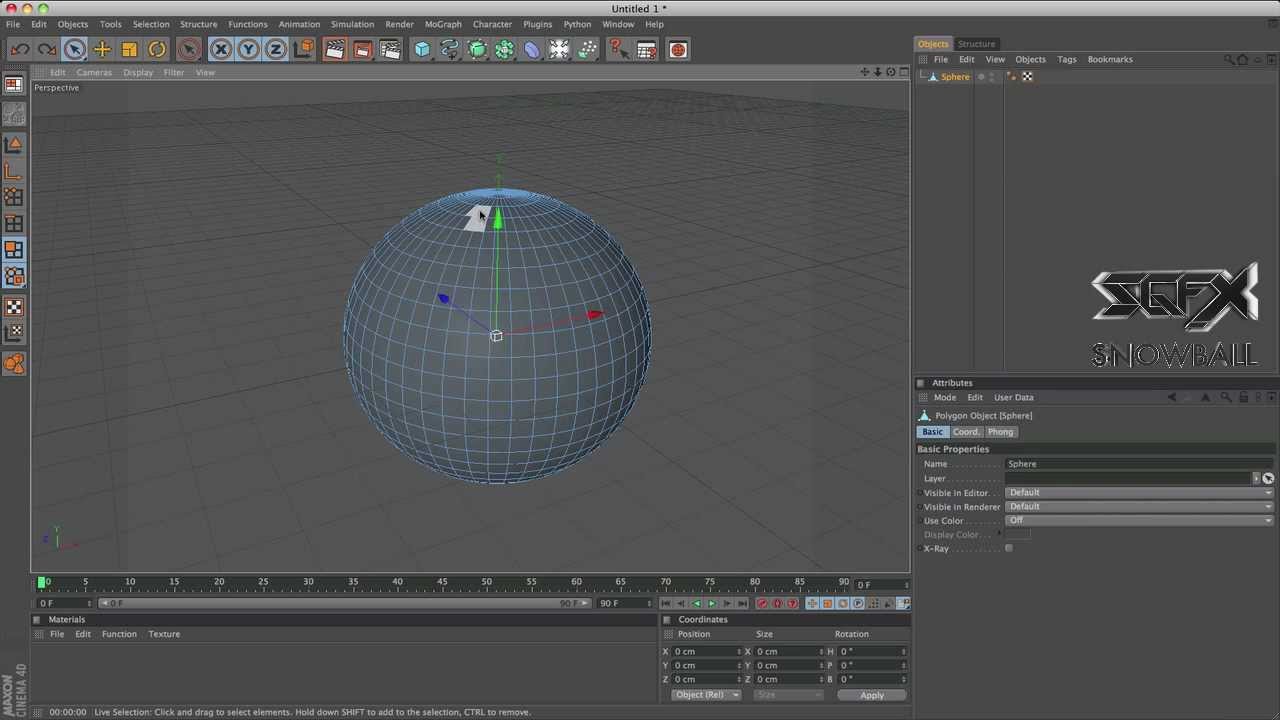The width and height of the screenshot is (1280, 720).
Task: Enable the X-Ray checkbox
Action: click(x=1009, y=549)
